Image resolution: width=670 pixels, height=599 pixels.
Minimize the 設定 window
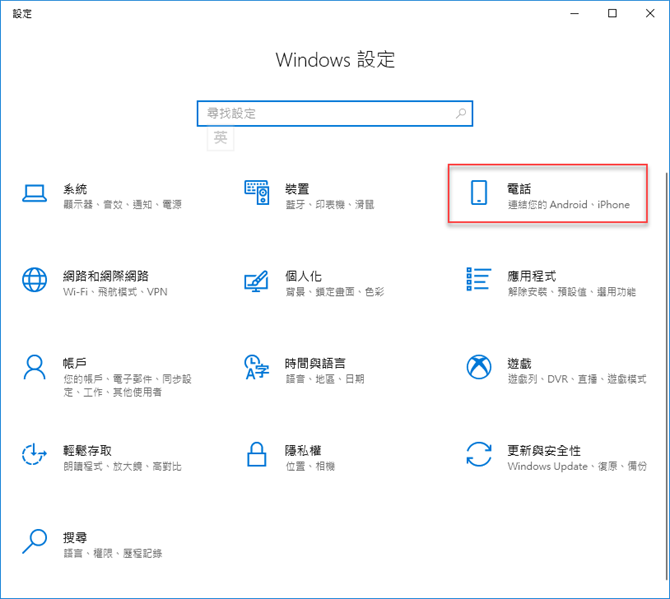[x=575, y=14]
